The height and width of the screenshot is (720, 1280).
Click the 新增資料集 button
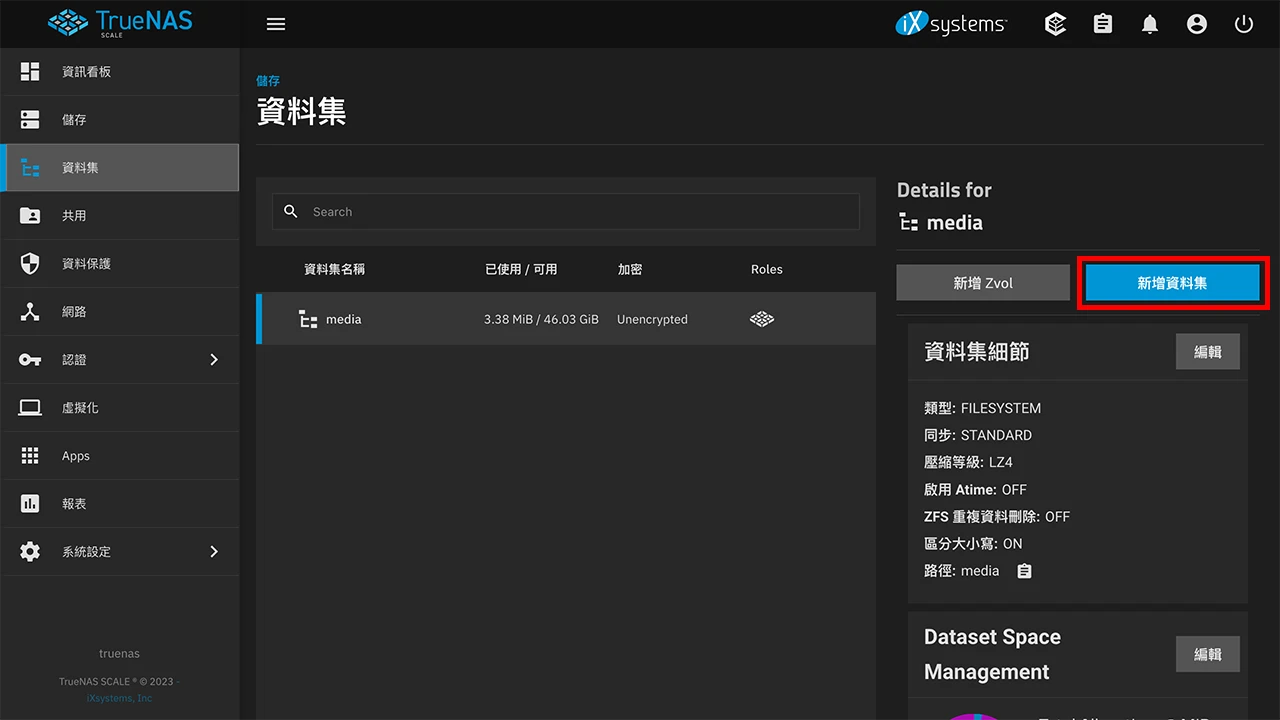click(1171, 282)
